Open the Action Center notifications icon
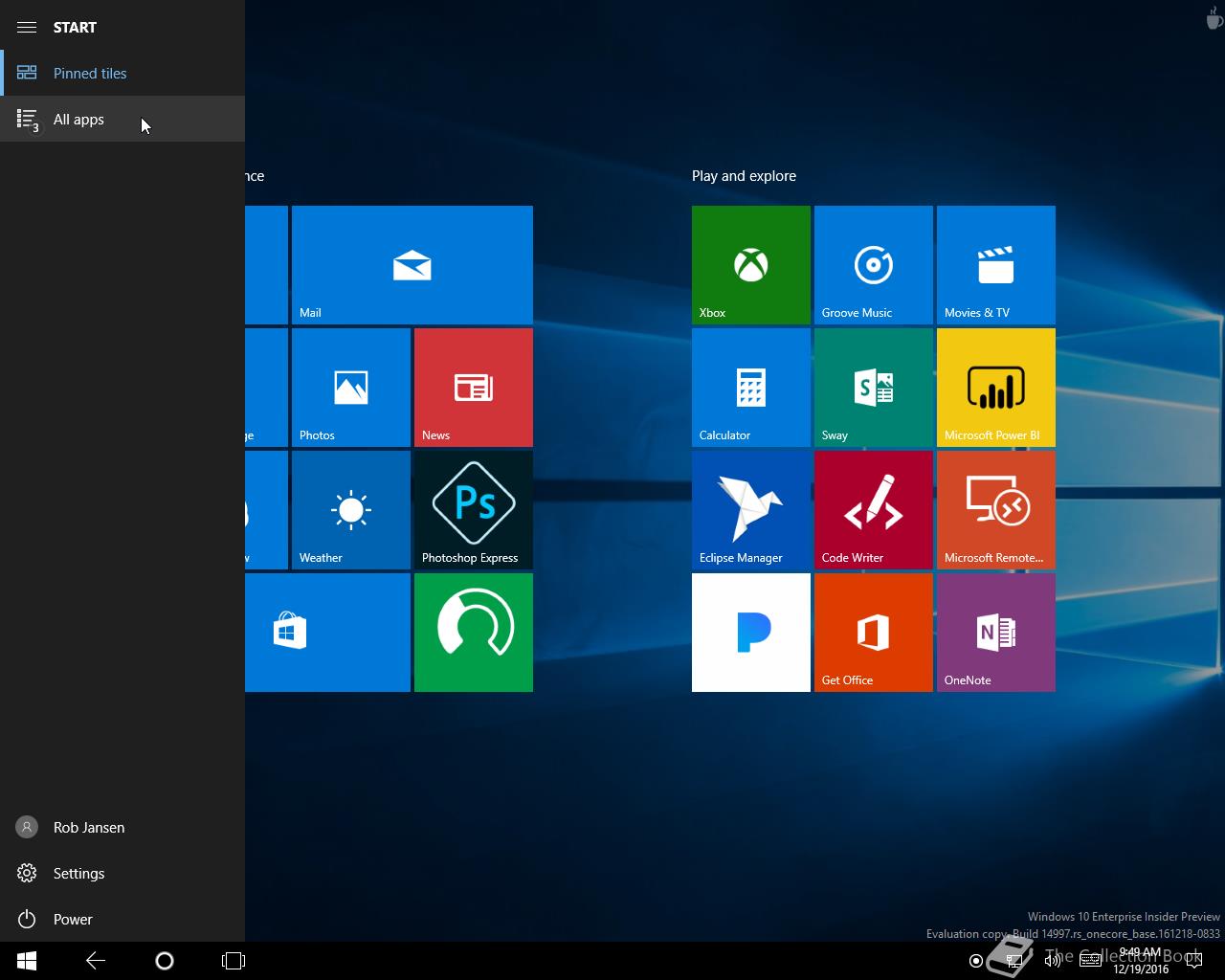The width and height of the screenshot is (1225, 980). pyautogui.click(x=1193, y=961)
